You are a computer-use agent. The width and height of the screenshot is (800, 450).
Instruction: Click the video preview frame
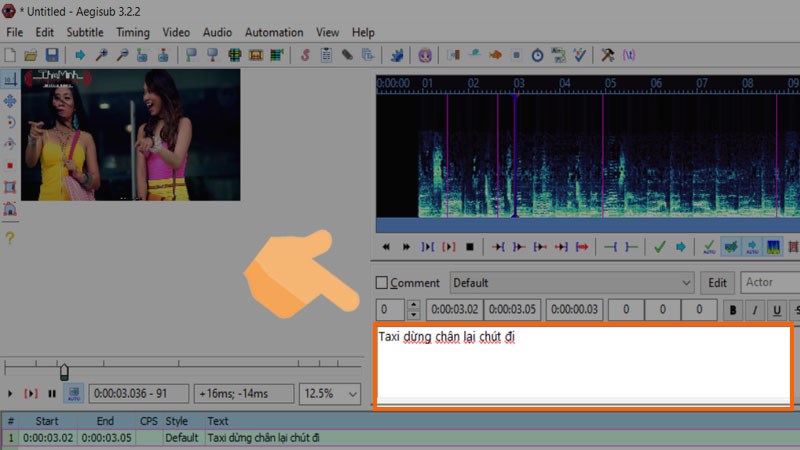point(131,135)
